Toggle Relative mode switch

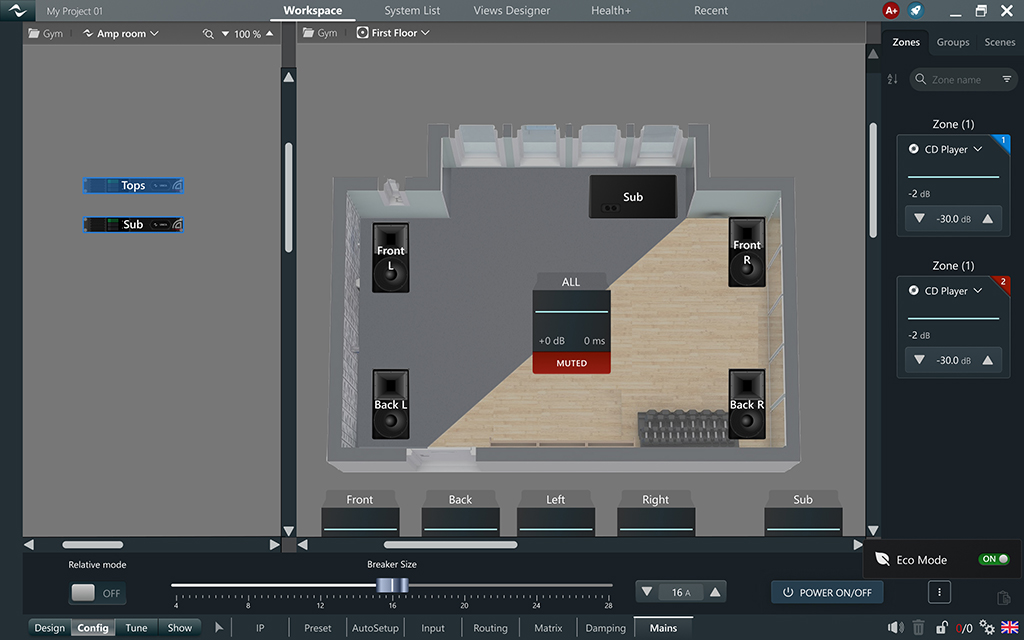click(x=97, y=593)
